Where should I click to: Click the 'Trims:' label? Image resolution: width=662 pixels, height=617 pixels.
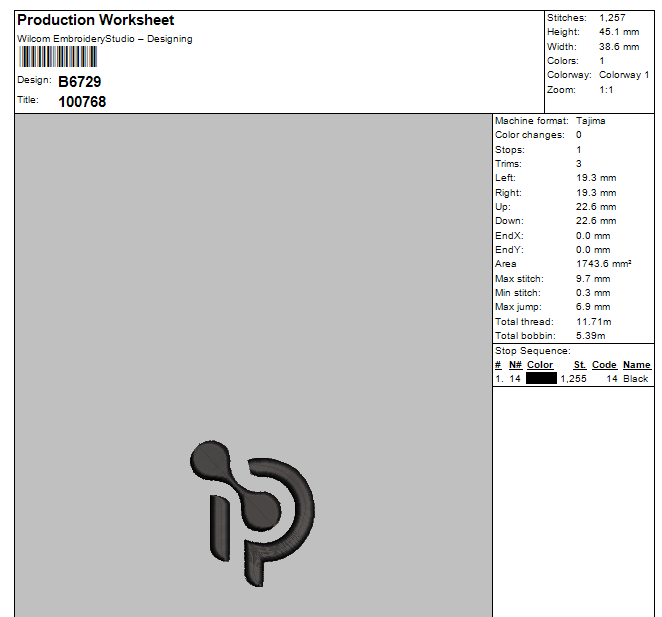tap(508, 164)
